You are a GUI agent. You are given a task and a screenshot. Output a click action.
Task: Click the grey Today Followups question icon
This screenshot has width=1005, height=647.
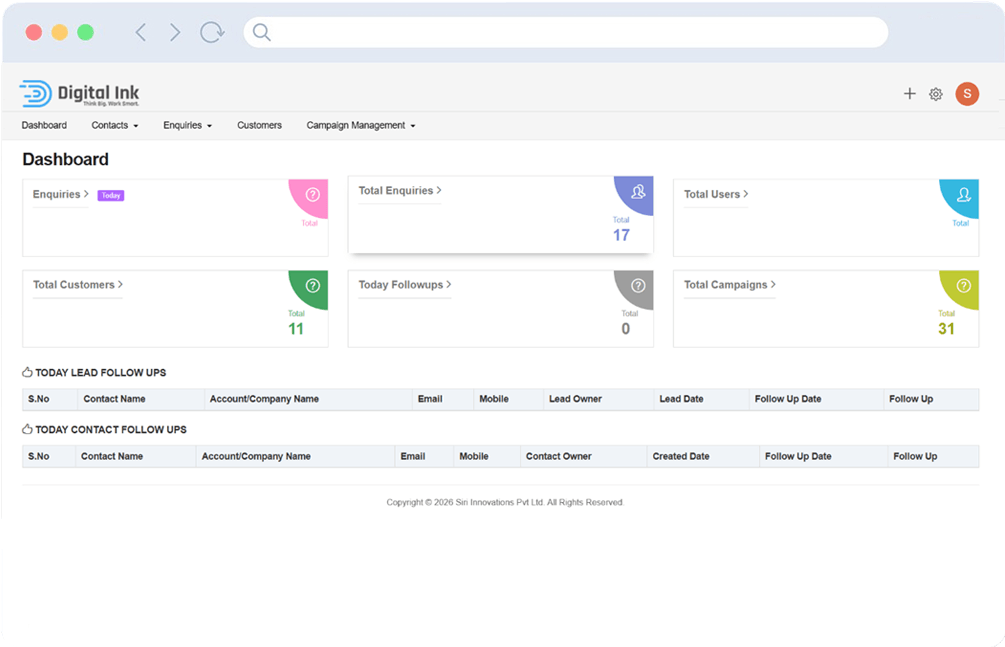point(638,286)
